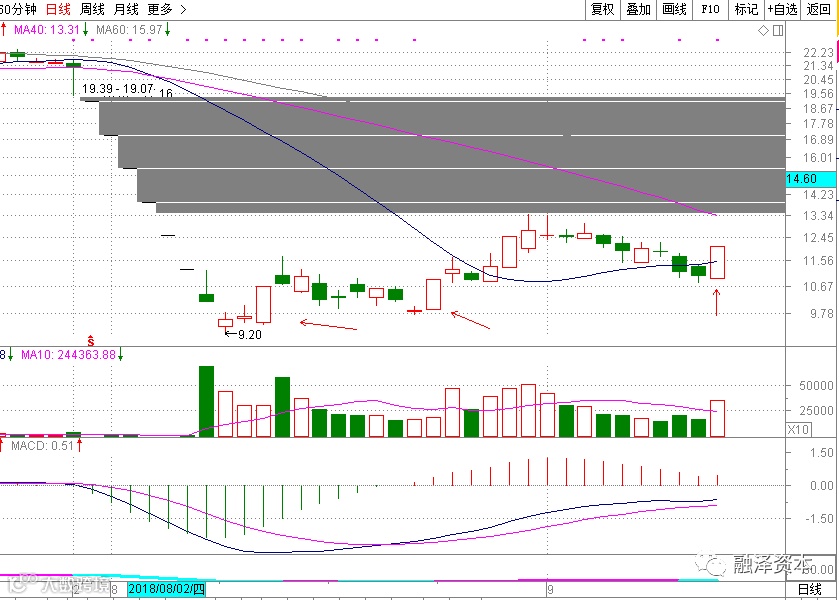
Task: Click the tallest green volume bar
Action: pyautogui.click(x=207, y=401)
